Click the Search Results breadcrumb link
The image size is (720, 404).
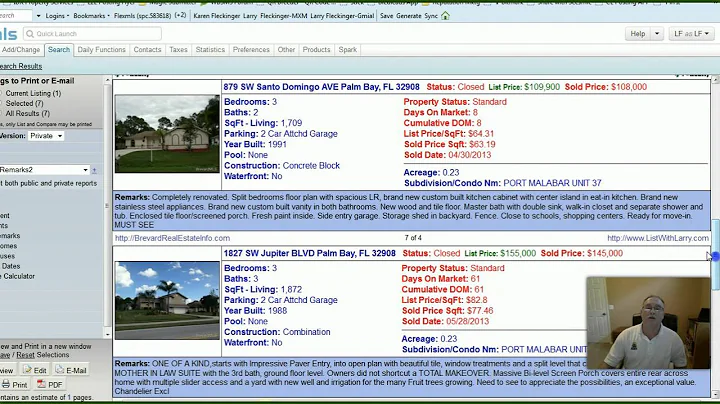coord(21,66)
